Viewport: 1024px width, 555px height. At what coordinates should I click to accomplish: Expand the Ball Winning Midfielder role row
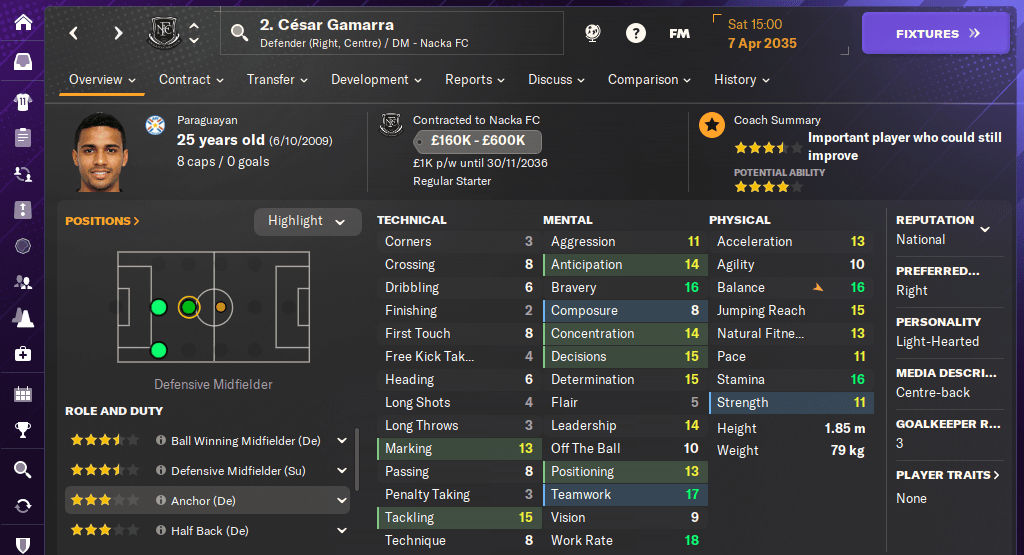click(342, 441)
